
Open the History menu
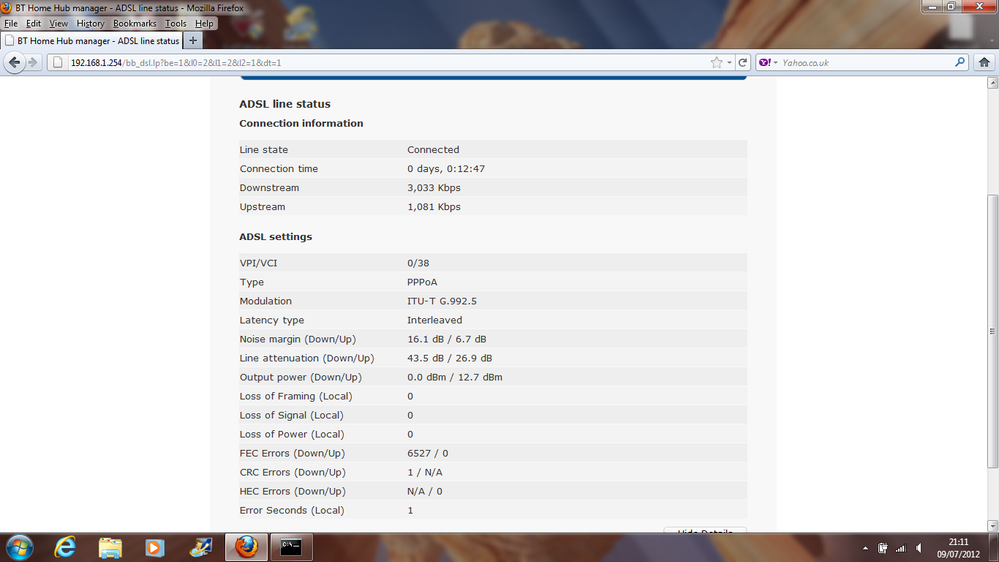coord(90,24)
